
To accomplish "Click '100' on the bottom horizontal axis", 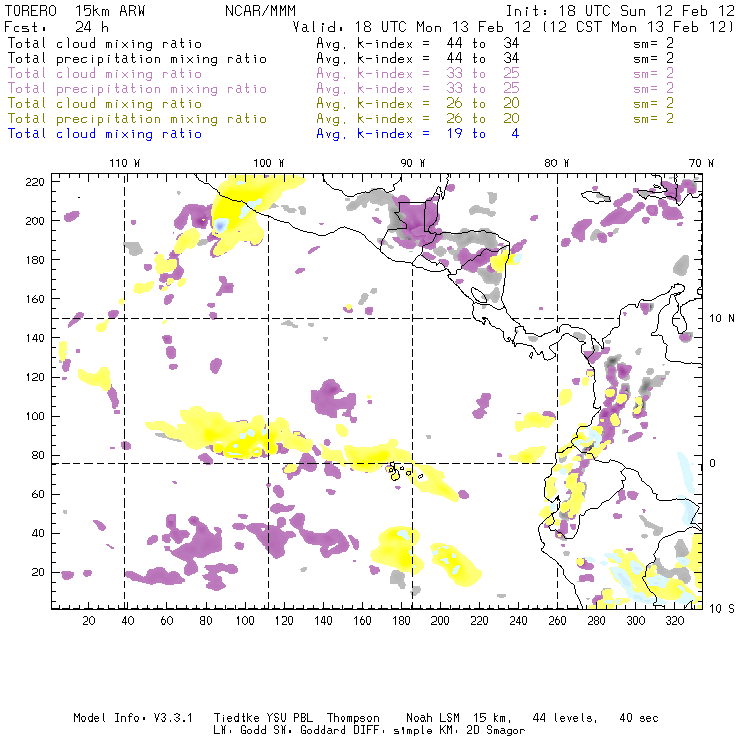I will pyautogui.click(x=245, y=621).
